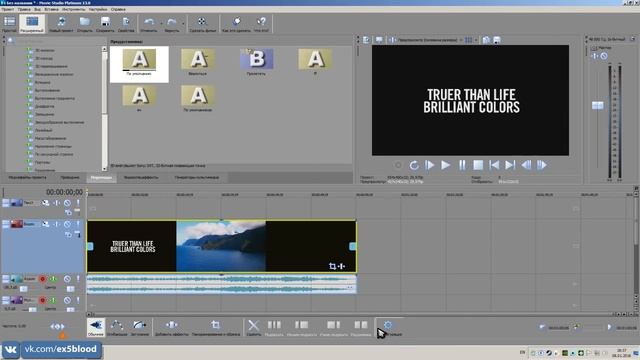Image resolution: width=640 pixels, height=360 pixels.
Task: Open the overlays grid dropdown arrow
Action: coord(476,40)
